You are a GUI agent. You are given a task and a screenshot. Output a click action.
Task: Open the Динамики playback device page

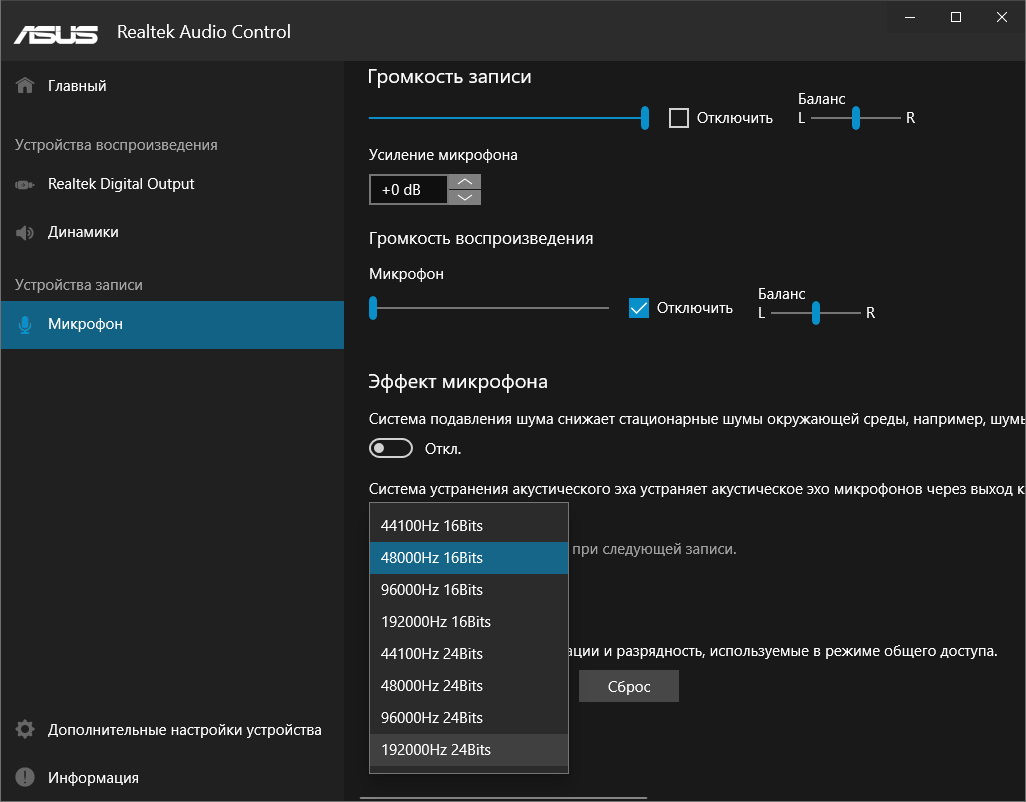[x=83, y=232]
